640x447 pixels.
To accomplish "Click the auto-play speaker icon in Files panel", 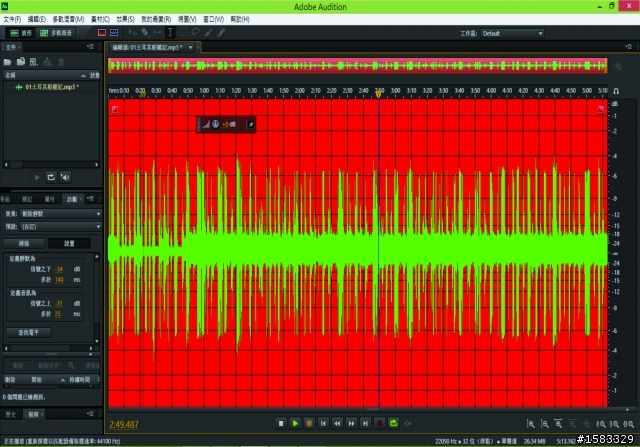I will [x=66, y=177].
